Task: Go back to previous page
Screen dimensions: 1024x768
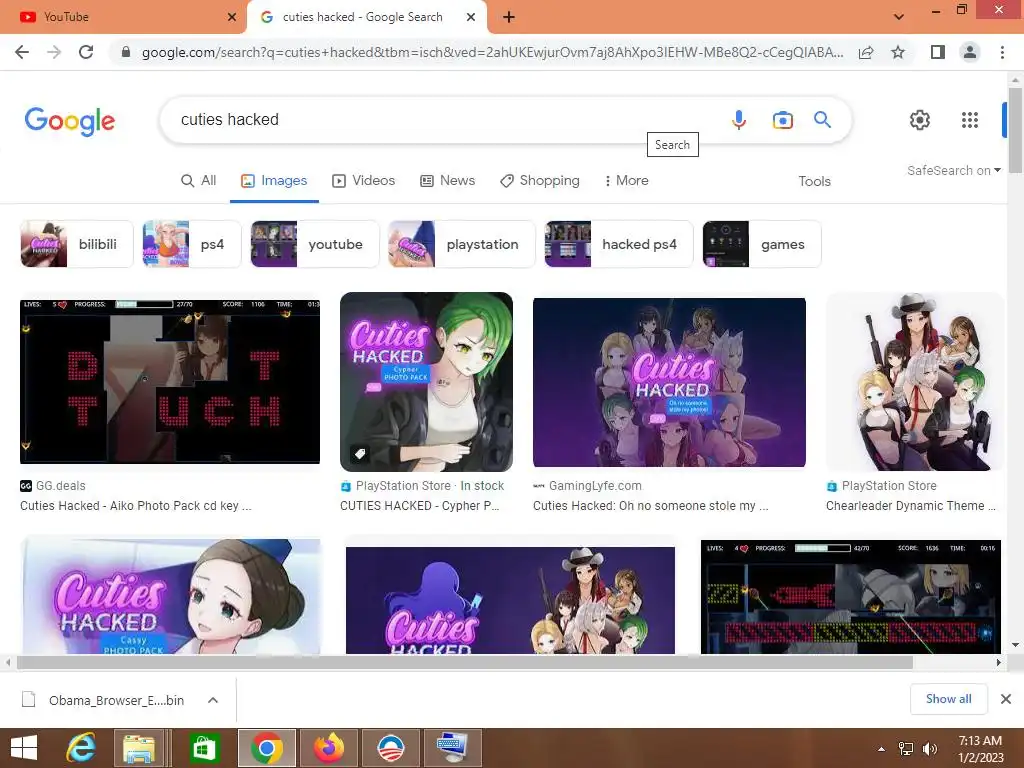Action: [22, 52]
